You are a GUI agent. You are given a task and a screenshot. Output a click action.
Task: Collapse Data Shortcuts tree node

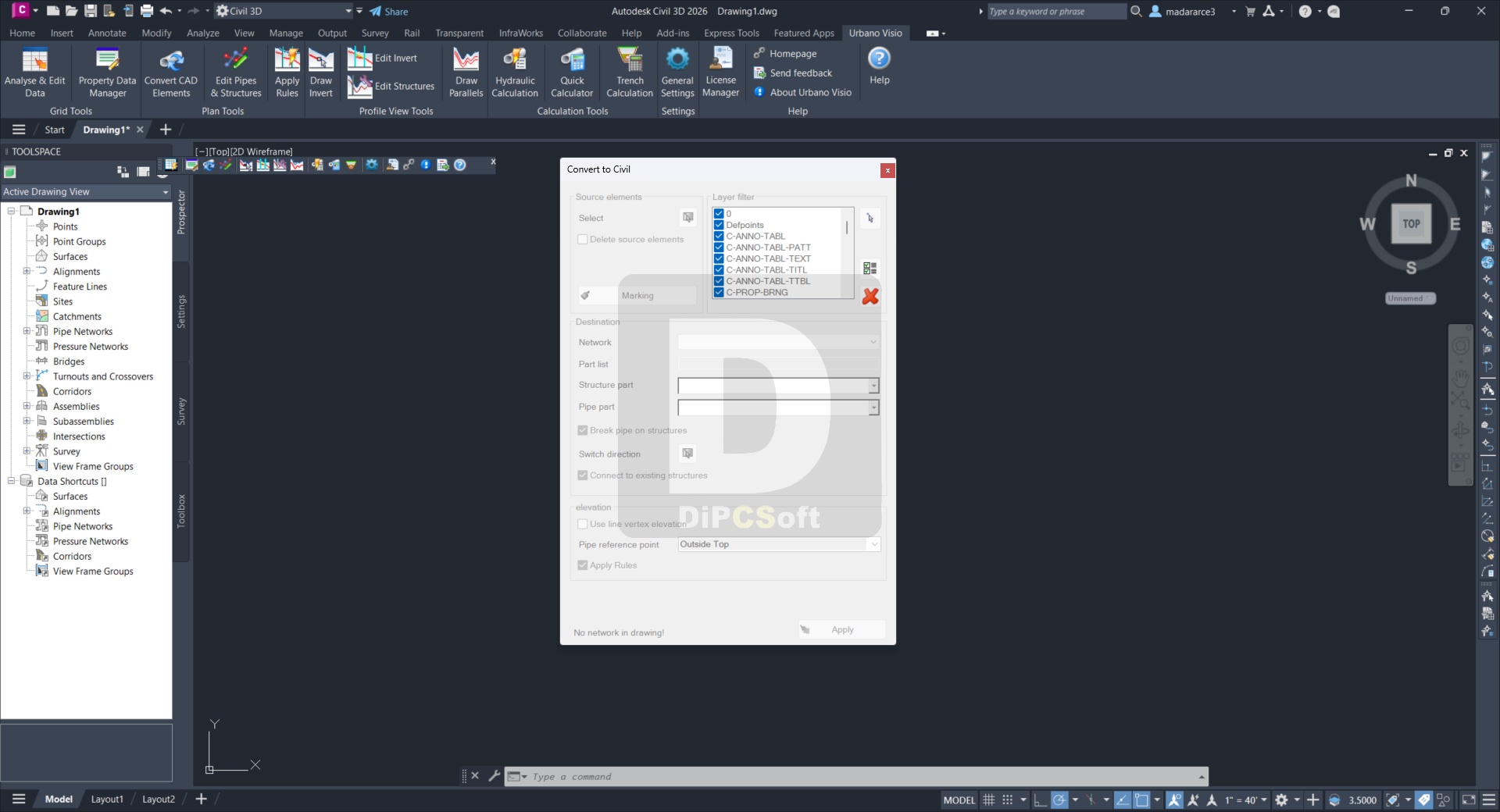(x=11, y=481)
